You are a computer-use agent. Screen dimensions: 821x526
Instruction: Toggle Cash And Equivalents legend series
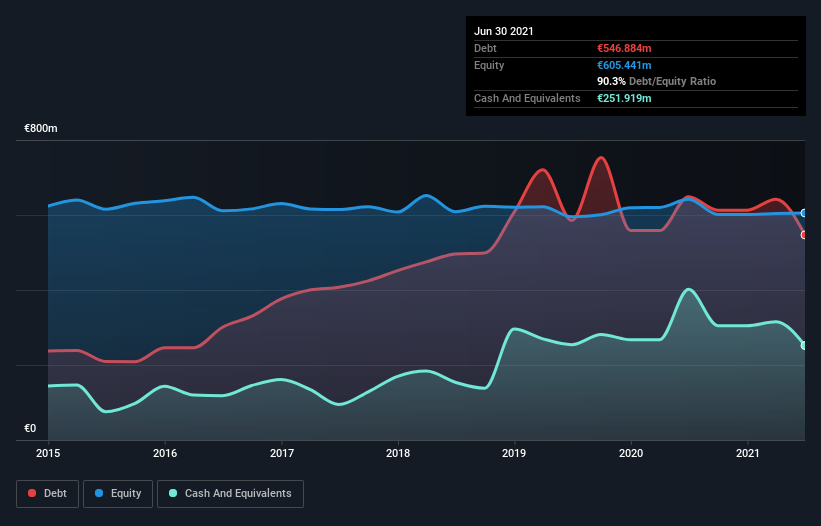tap(230, 494)
